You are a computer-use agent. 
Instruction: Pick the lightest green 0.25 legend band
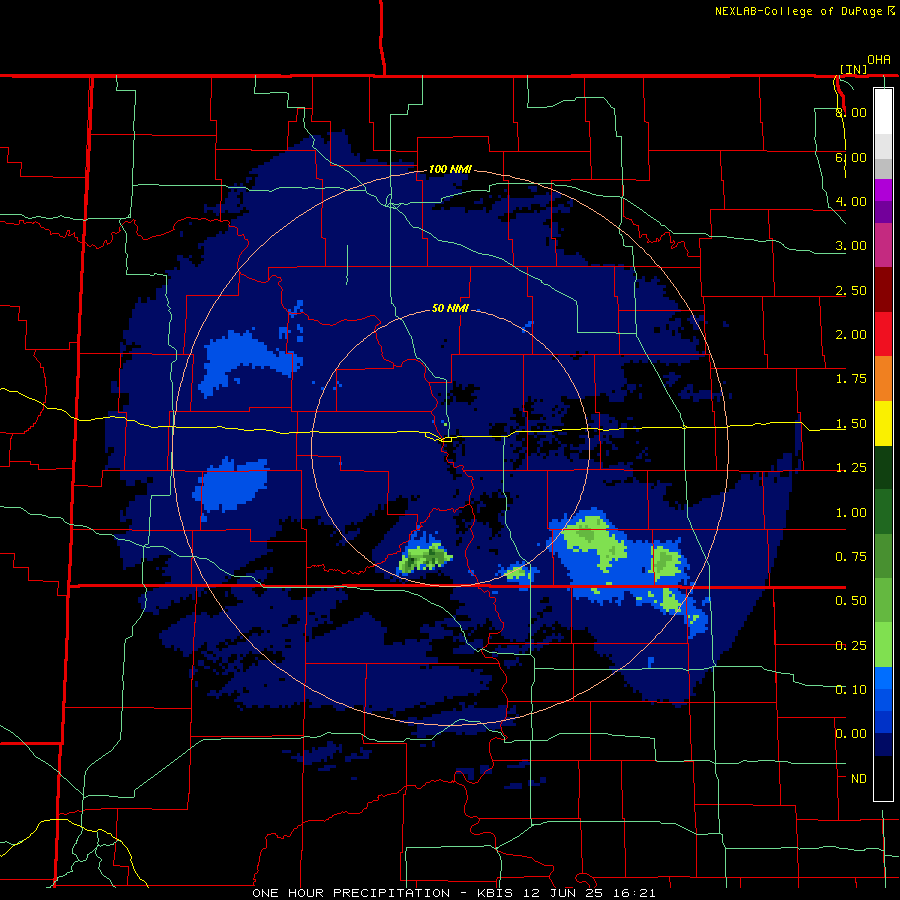(x=883, y=645)
